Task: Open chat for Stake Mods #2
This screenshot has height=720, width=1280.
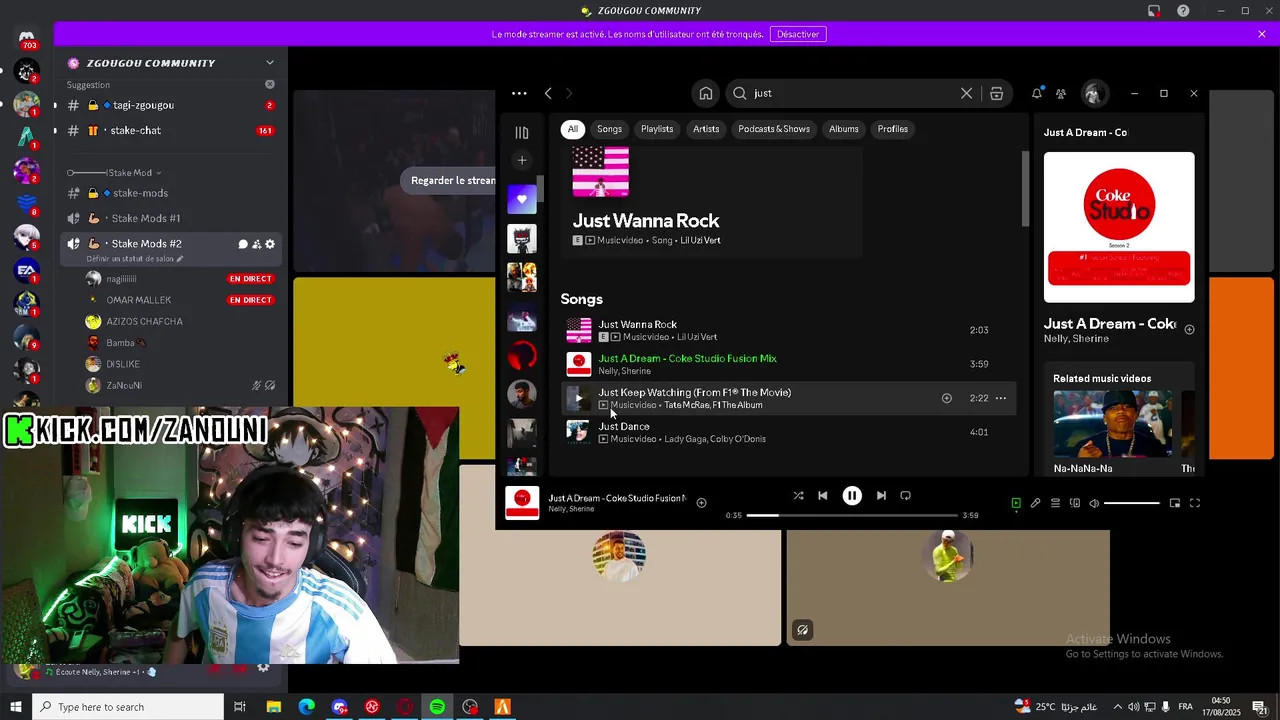Action: pyautogui.click(x=243, y=244)
